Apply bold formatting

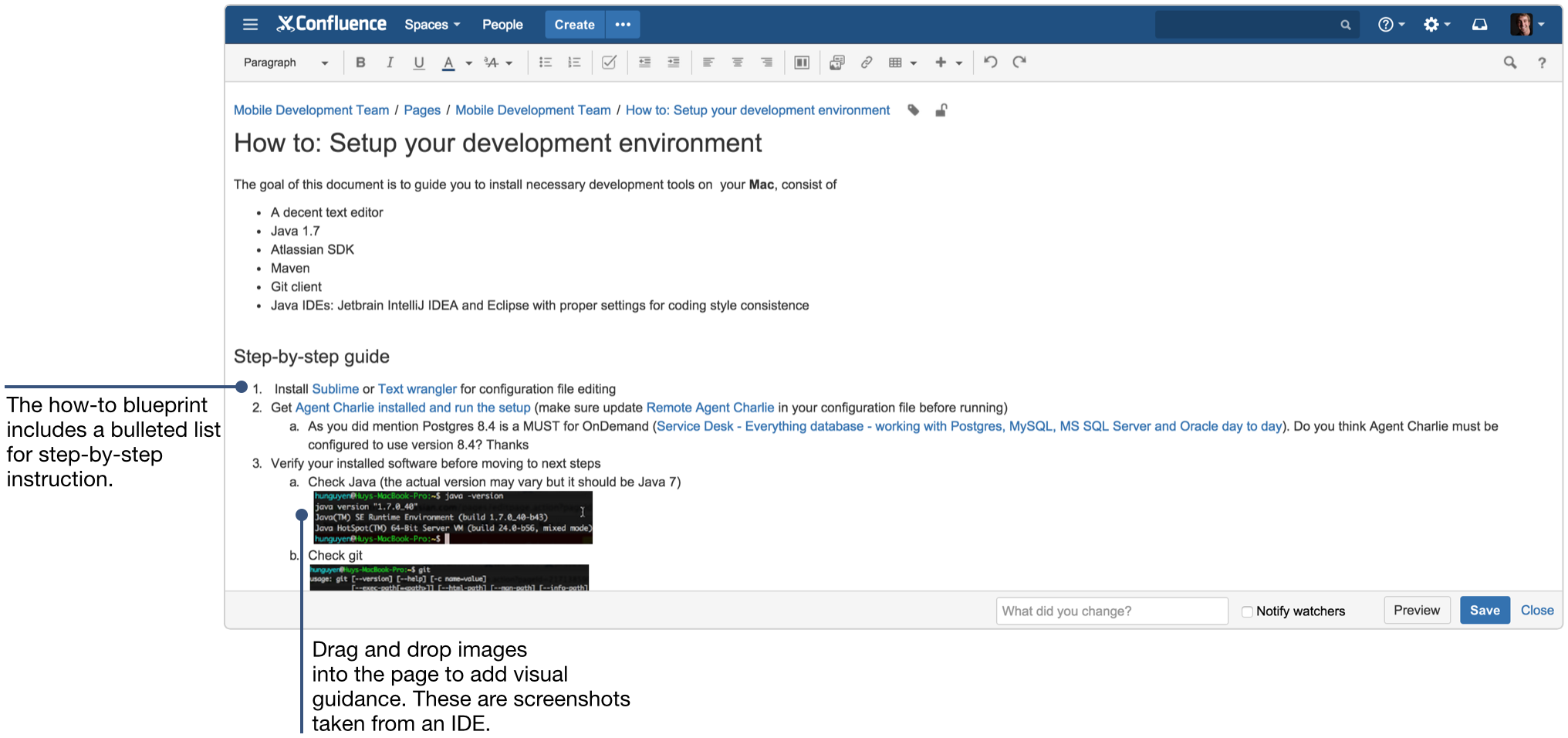360,63
